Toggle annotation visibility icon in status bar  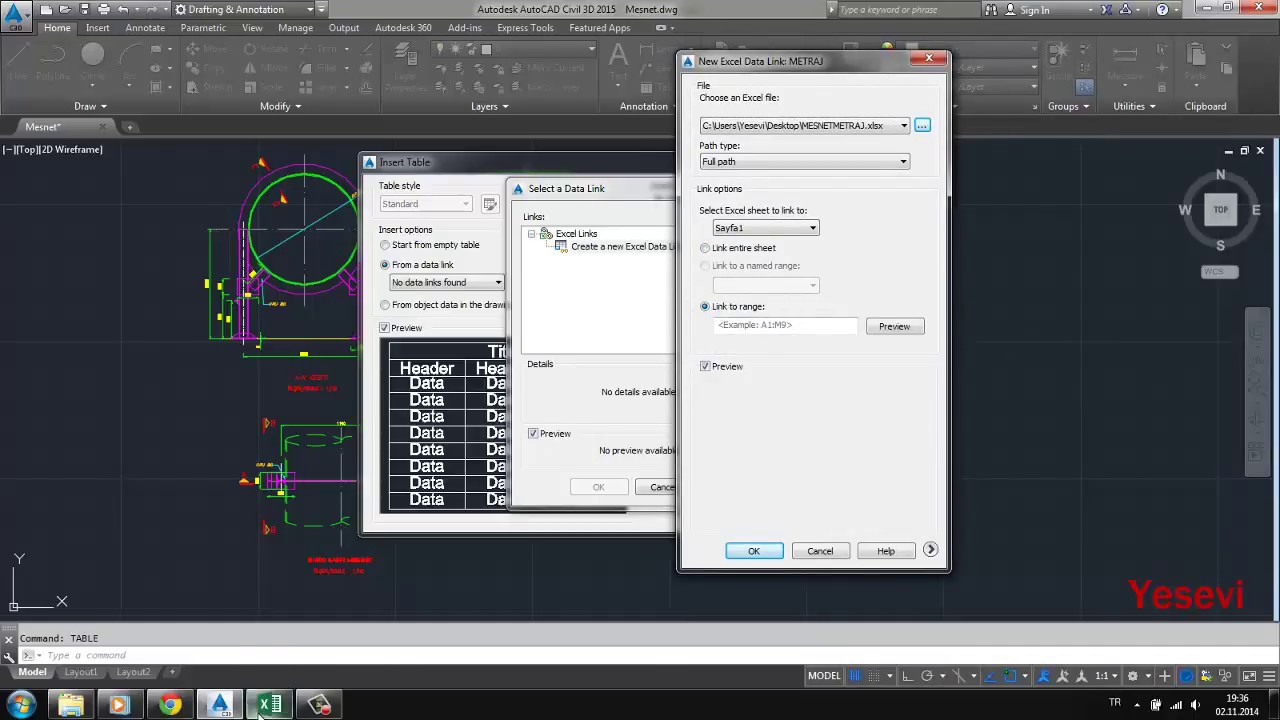click(1044, 676)
